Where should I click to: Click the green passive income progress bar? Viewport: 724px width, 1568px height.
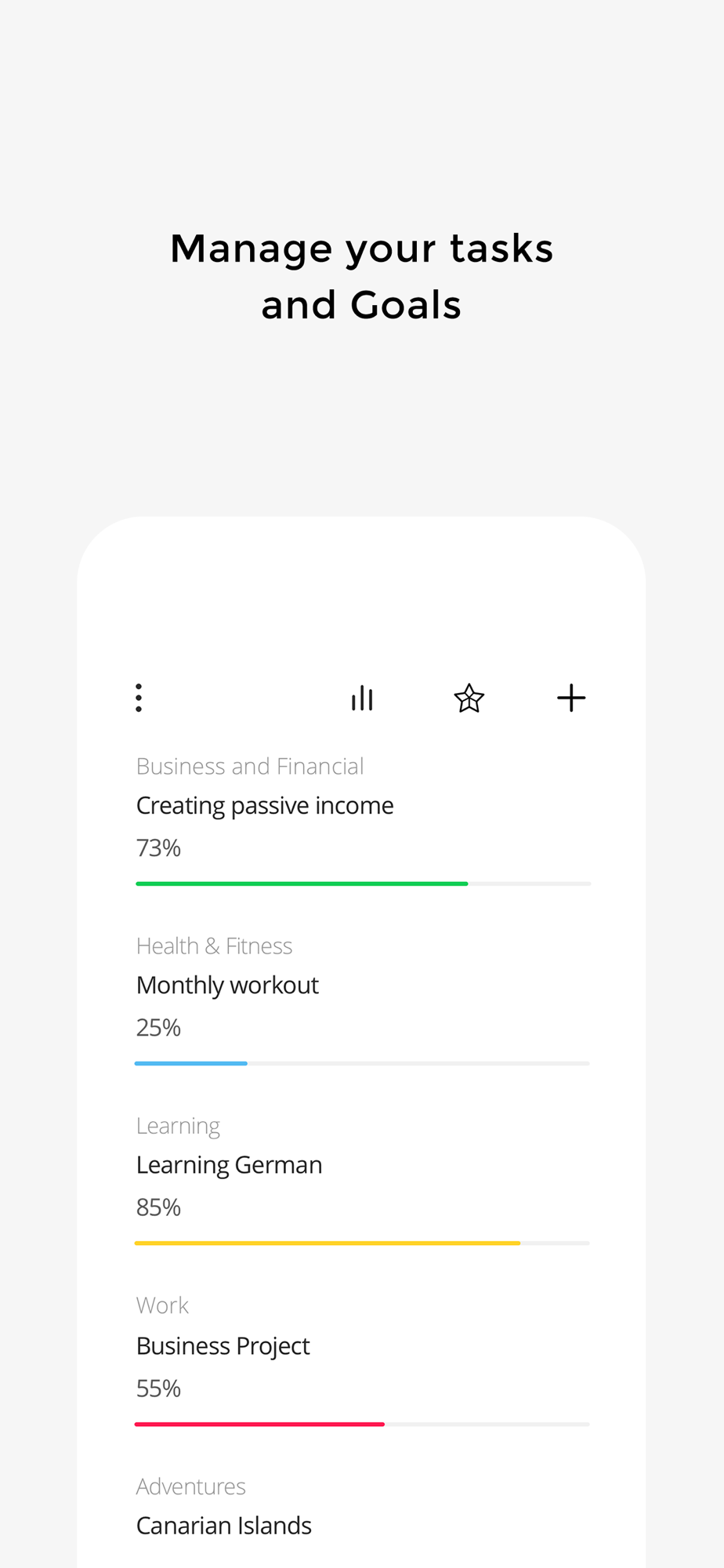tap(302, 884)
